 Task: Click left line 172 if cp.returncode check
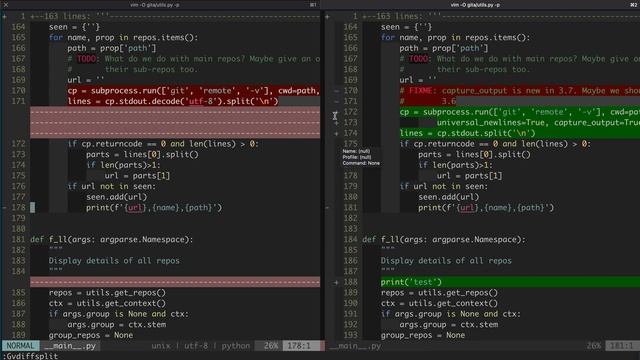[163, 144]
